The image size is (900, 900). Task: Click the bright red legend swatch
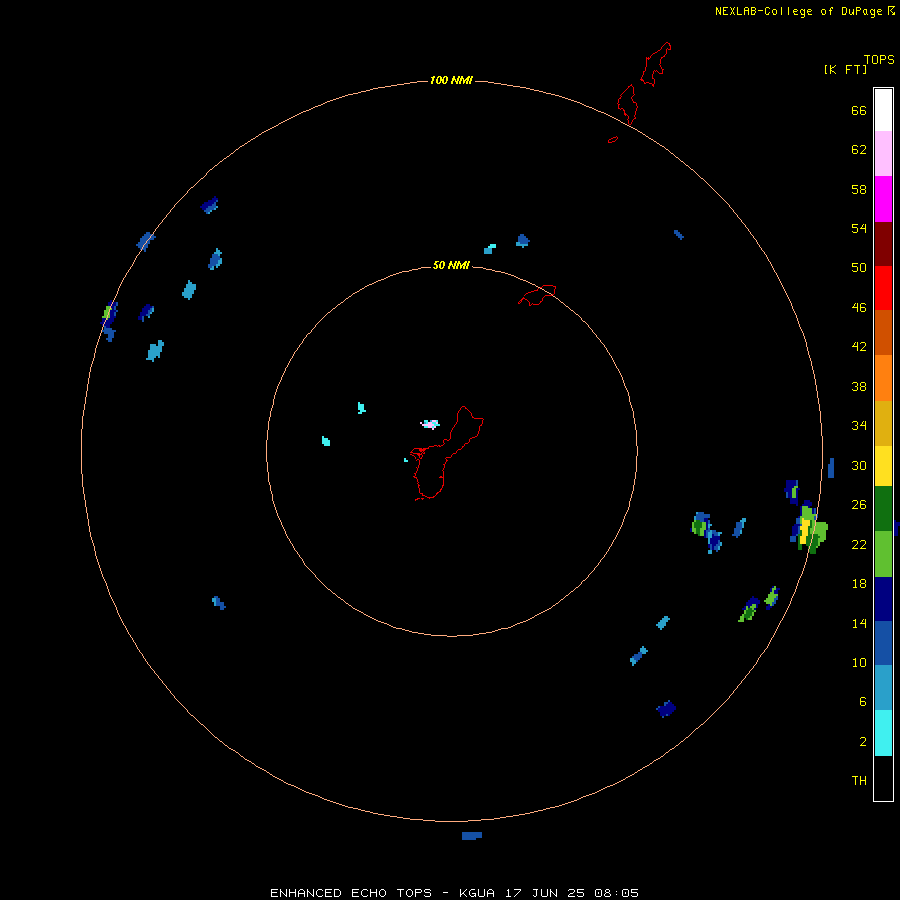[x=883, y=288]
